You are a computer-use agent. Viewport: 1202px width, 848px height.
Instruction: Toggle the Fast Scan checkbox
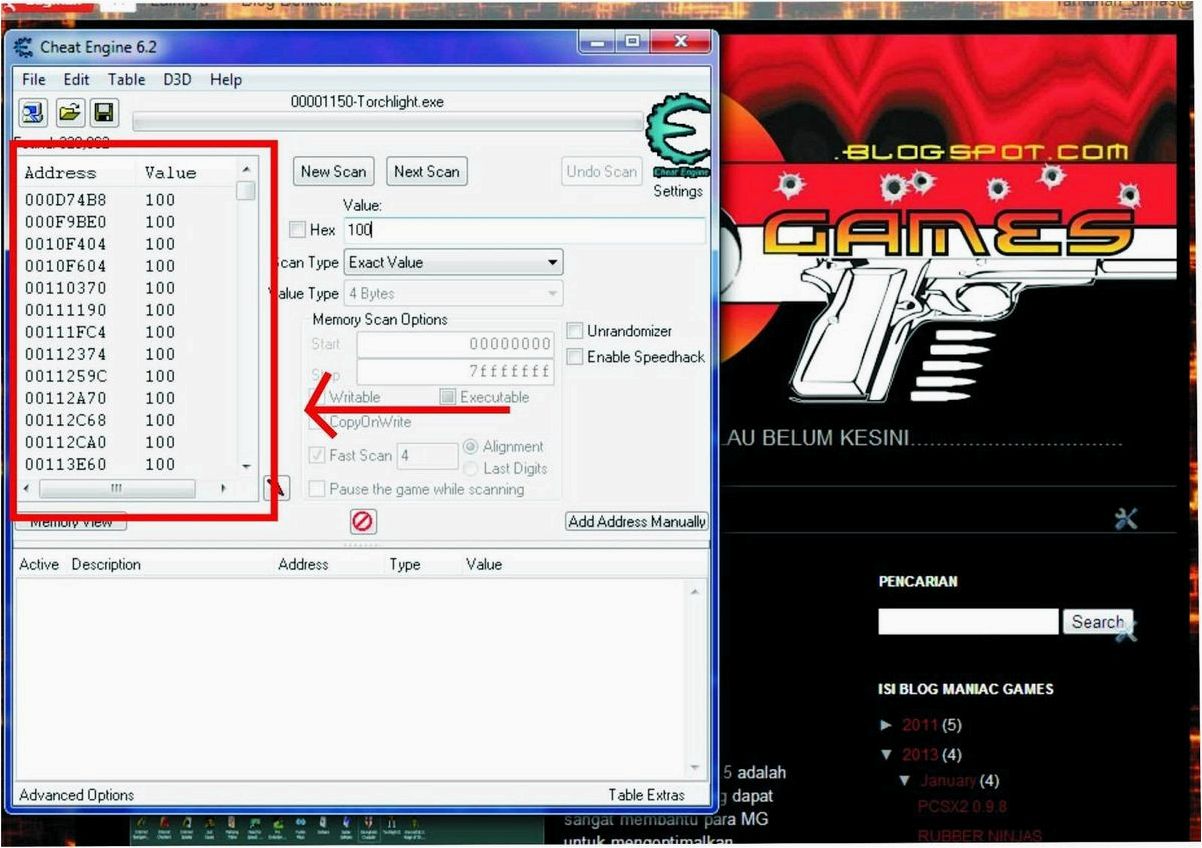316,455
